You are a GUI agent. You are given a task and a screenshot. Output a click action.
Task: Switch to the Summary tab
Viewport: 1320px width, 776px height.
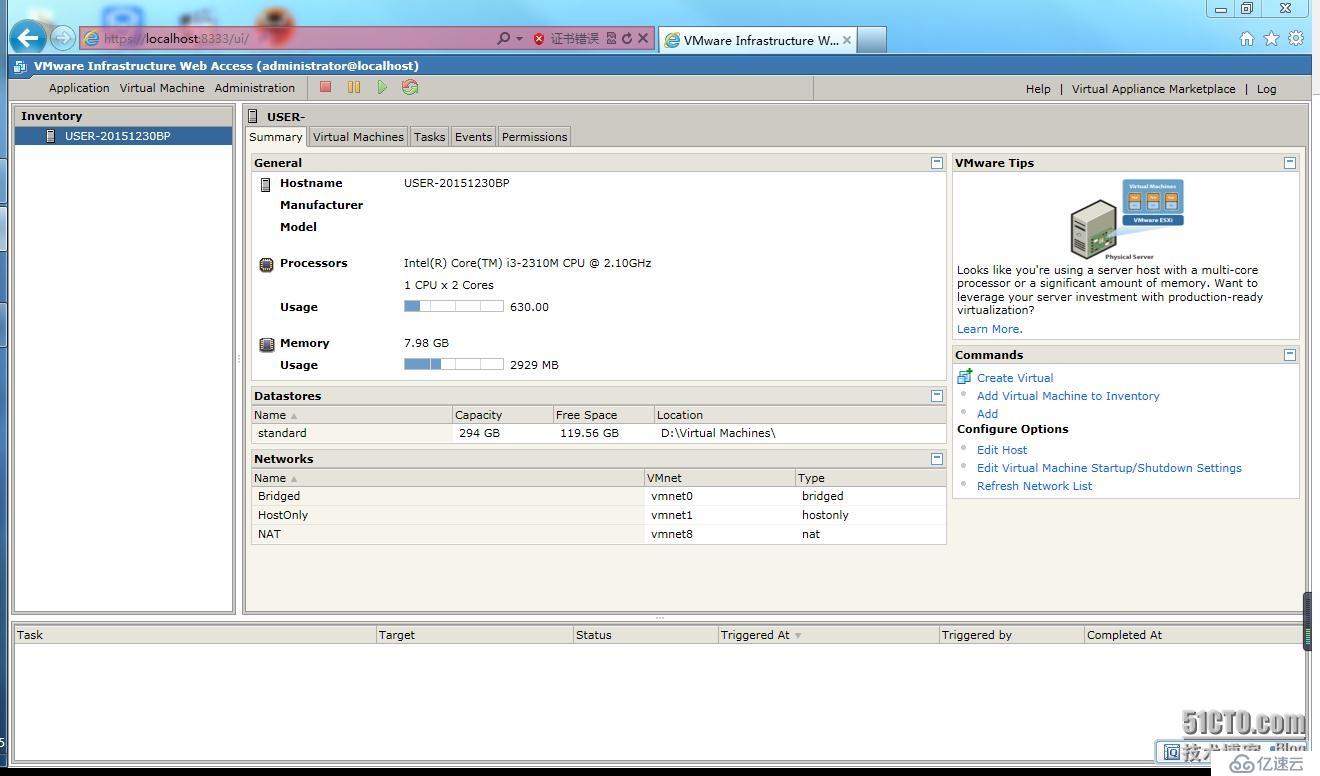[276, 137]
